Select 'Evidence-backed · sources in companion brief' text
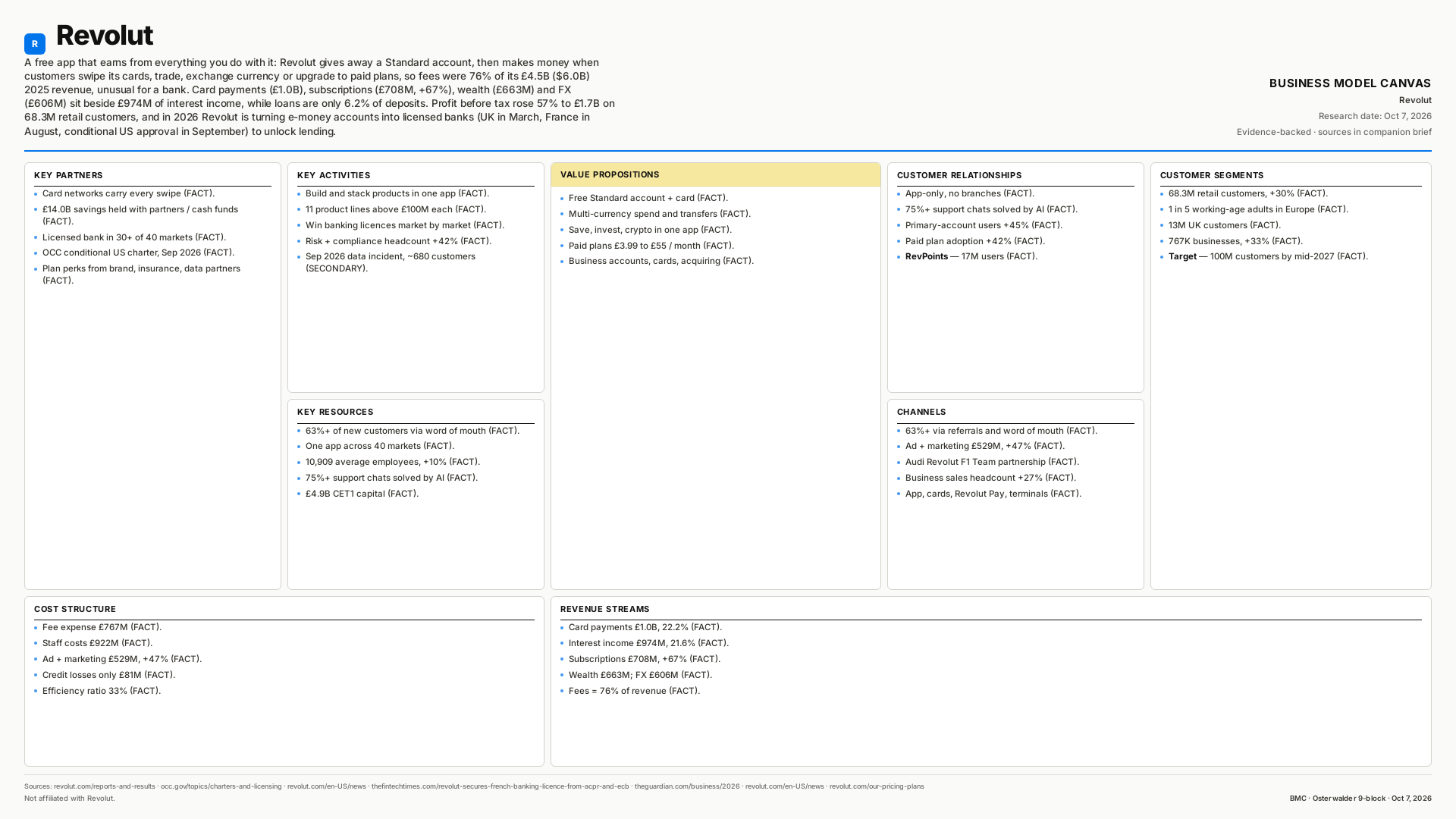Image resolution: width=1456 pixels, height=819 pixels. [x=1334, y=132]
